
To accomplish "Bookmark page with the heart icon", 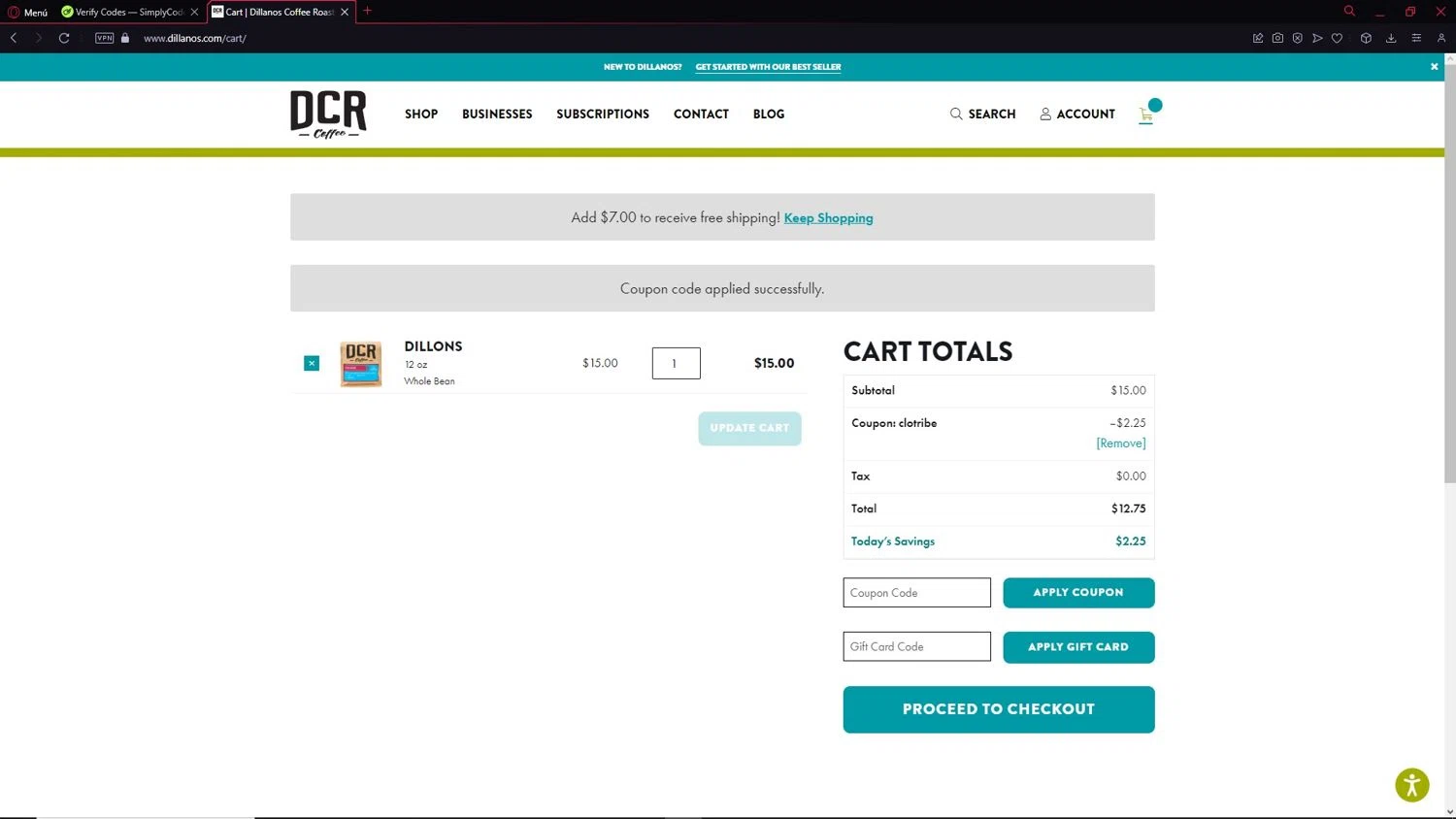I will (1337, 38).
